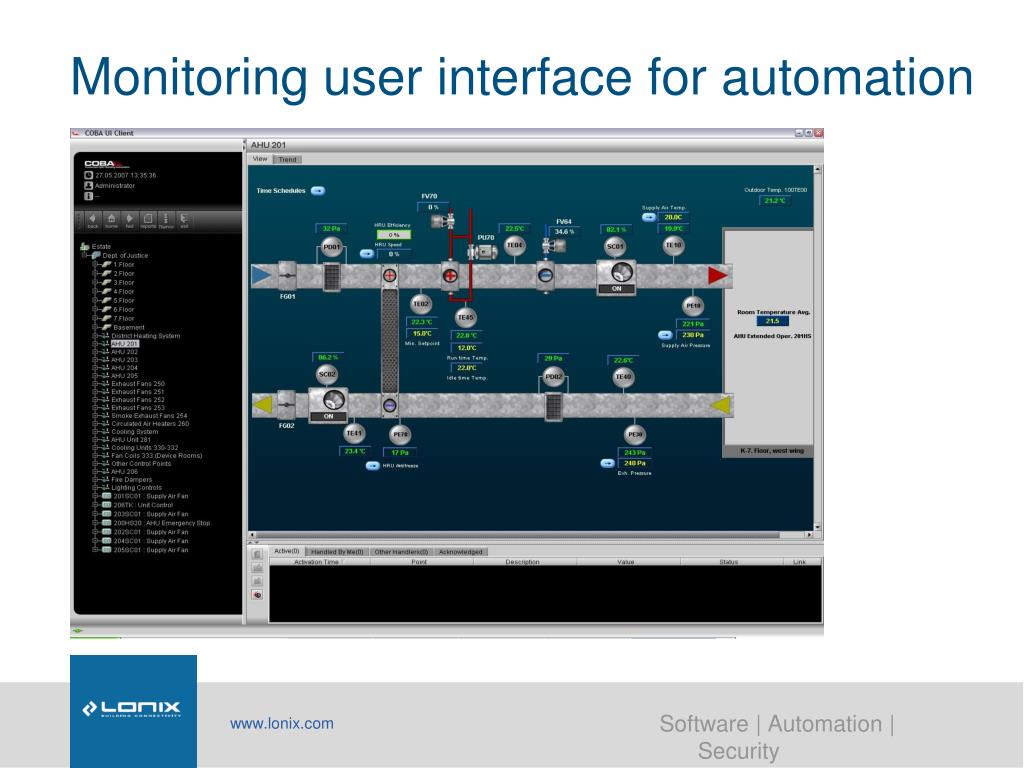The height and width of the screenshot is (768, 1024).
Task: Click the Supply Air Temp arrow button
Action: 648,217
